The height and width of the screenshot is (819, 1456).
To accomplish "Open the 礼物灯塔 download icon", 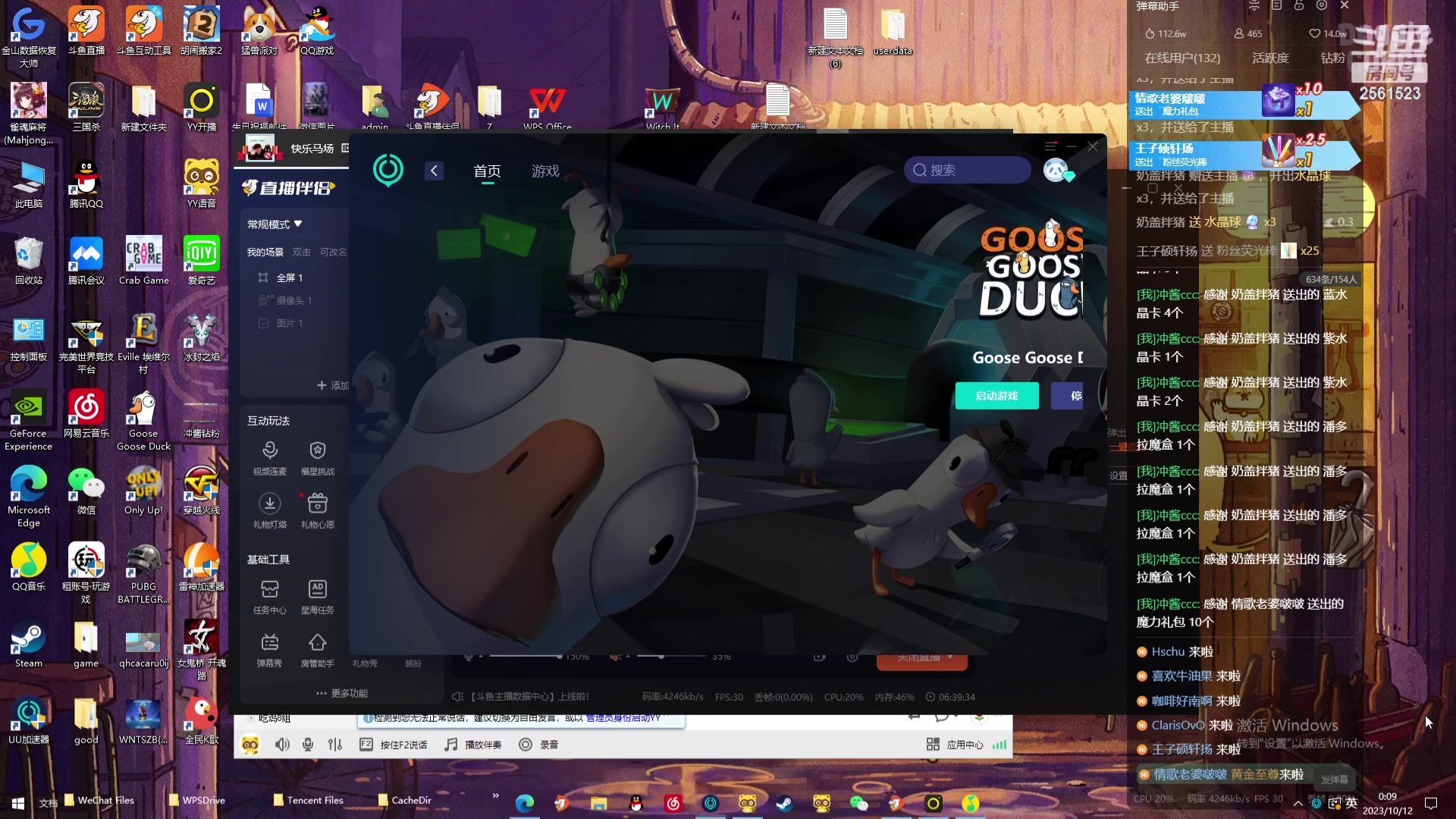I will 270,504.
